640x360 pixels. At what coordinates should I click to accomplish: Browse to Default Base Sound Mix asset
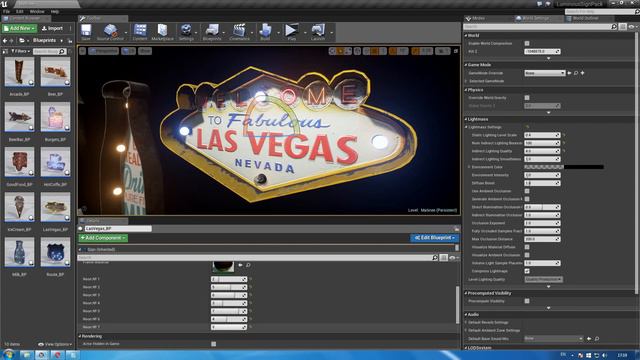(597, 338)
